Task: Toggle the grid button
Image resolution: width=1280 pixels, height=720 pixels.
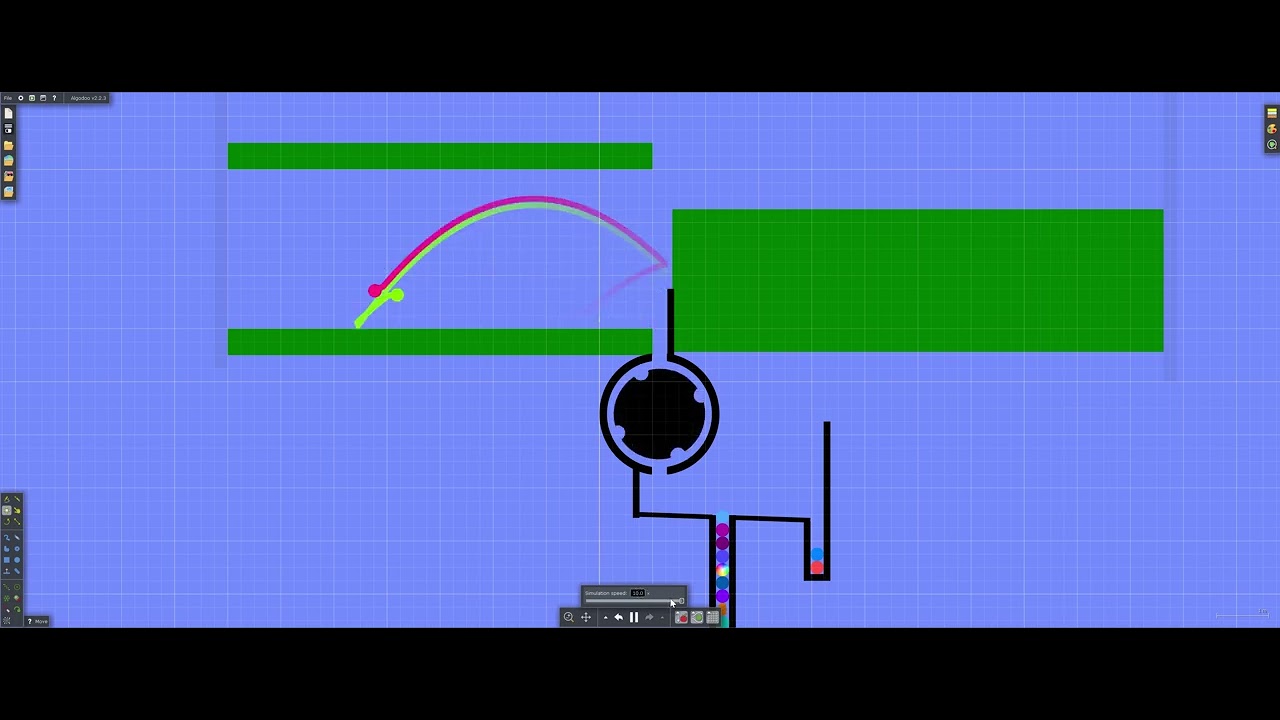Action: pos(713,617)
